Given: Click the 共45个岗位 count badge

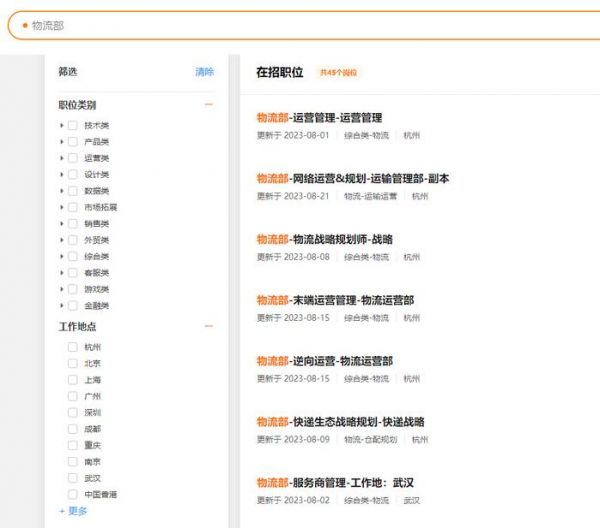Looking at the screenshot, I should click(337, 73).
